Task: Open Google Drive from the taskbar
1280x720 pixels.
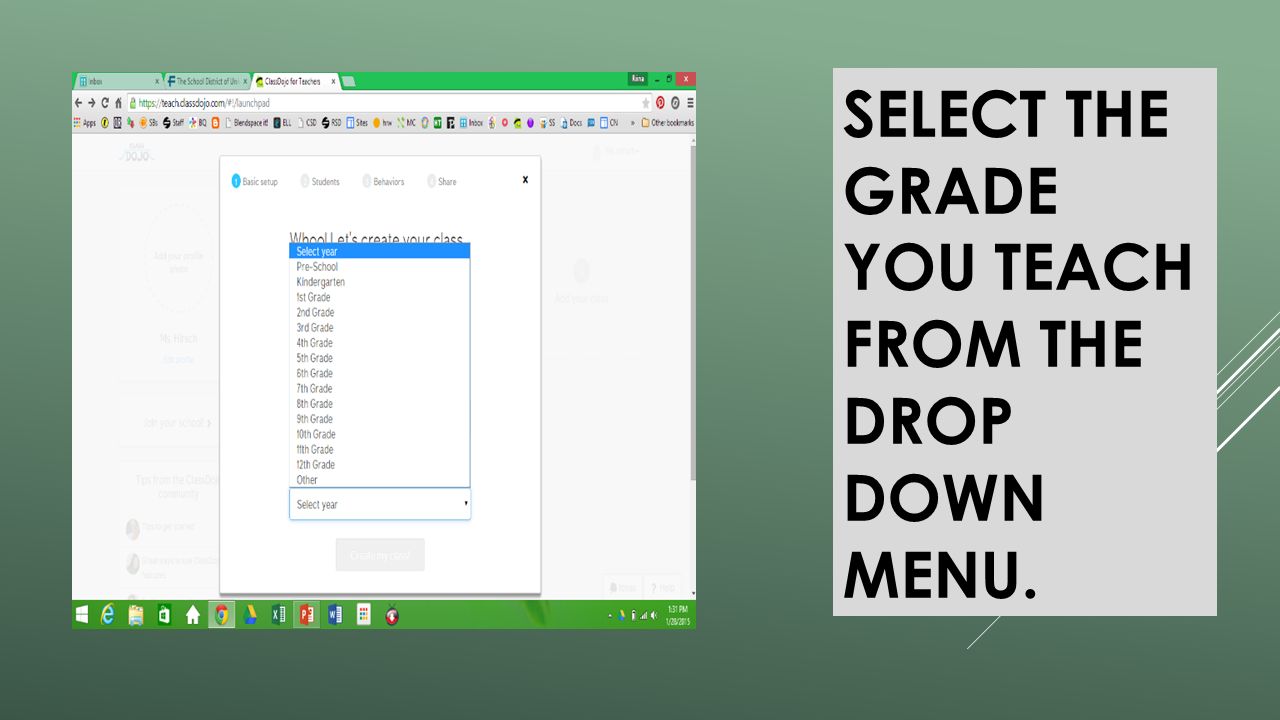Action: 250,615
